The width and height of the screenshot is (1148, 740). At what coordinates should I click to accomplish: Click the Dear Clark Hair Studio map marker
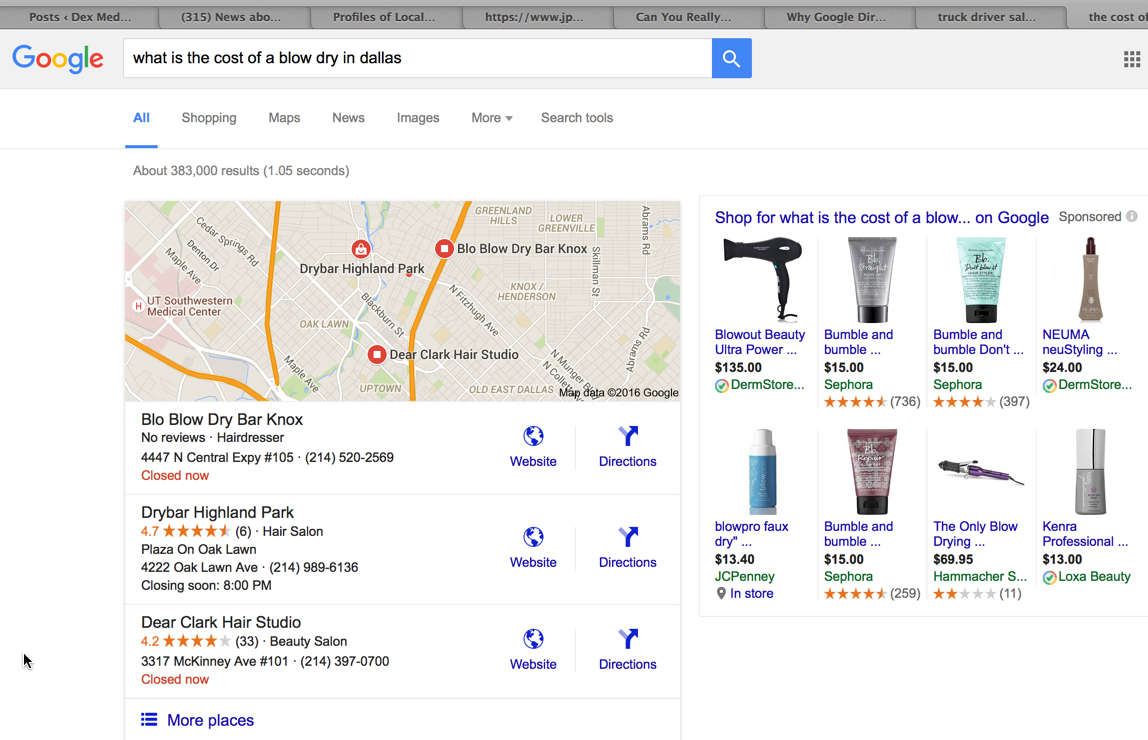(376, 355)
